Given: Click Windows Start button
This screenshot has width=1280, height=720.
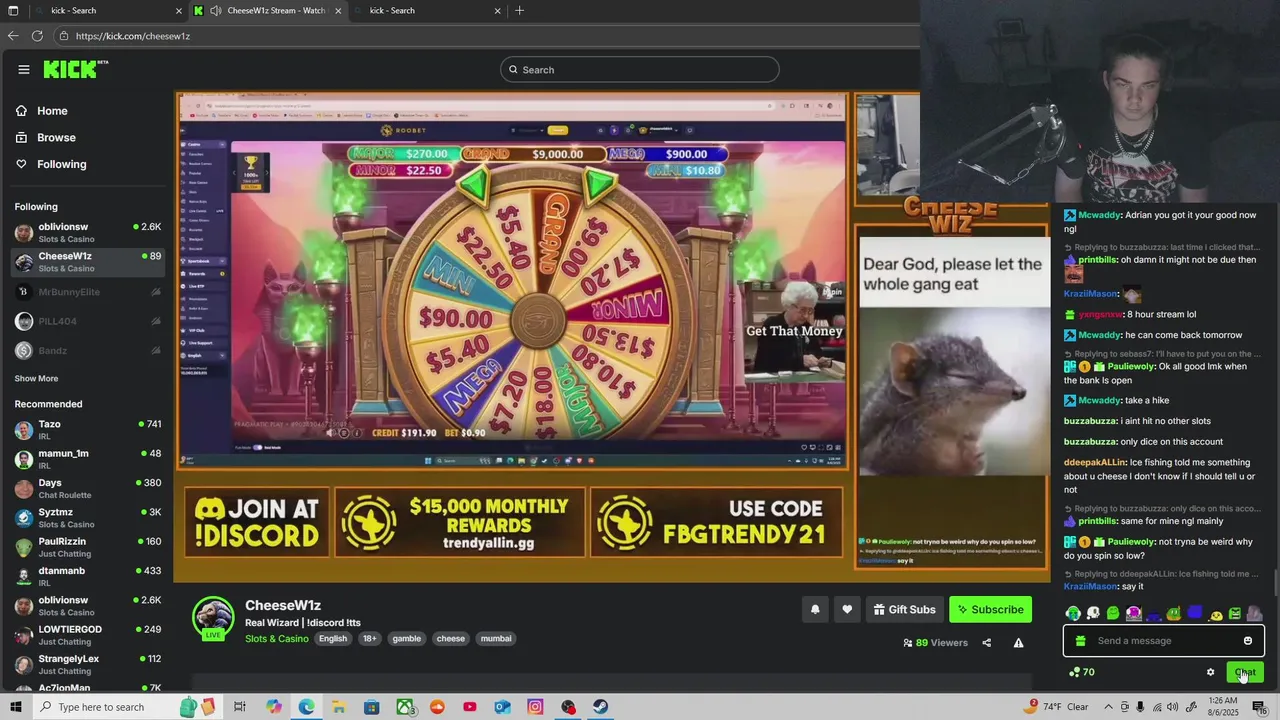Looking at the screenshot, I should (15, 707).
